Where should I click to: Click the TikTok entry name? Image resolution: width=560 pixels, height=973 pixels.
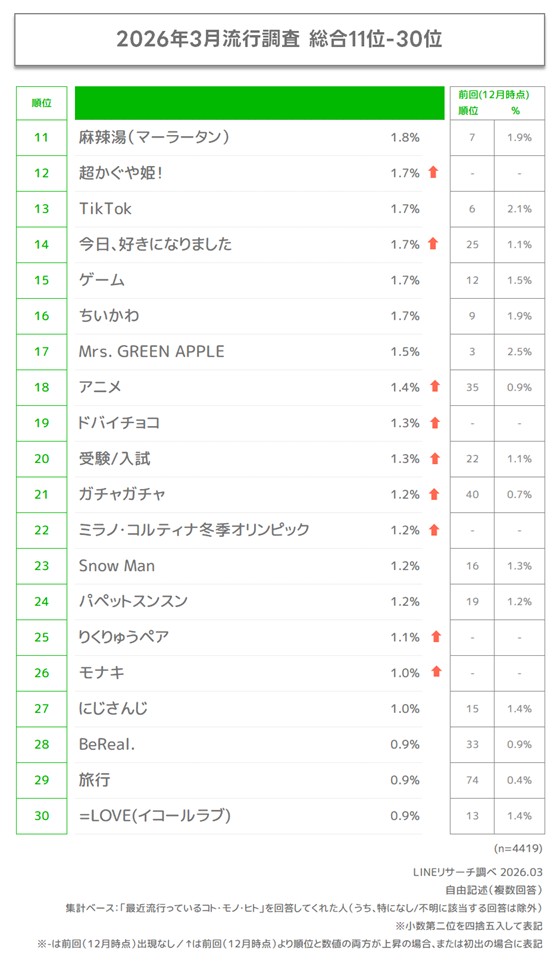105,208
